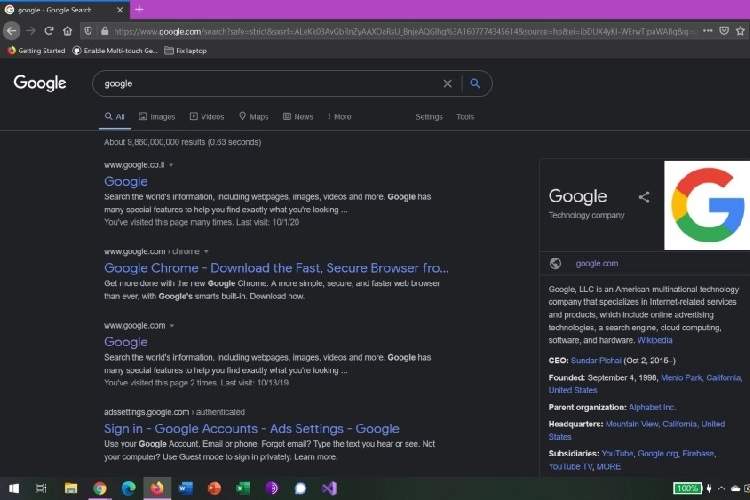
Task: Click the browser Home icon
Action: pos(67,31)
